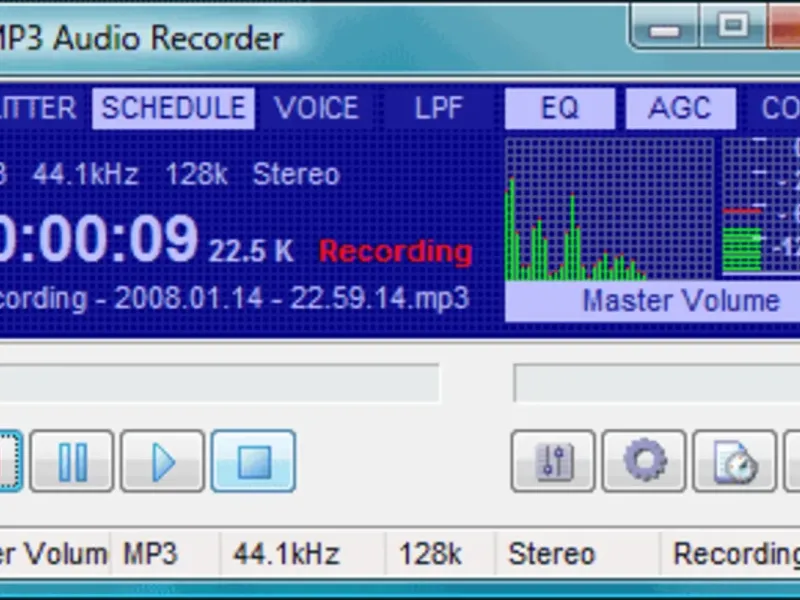Click 44.1kHz in the blue display
The height and width of the screenshot is (600, 800).
click(86, 174)
